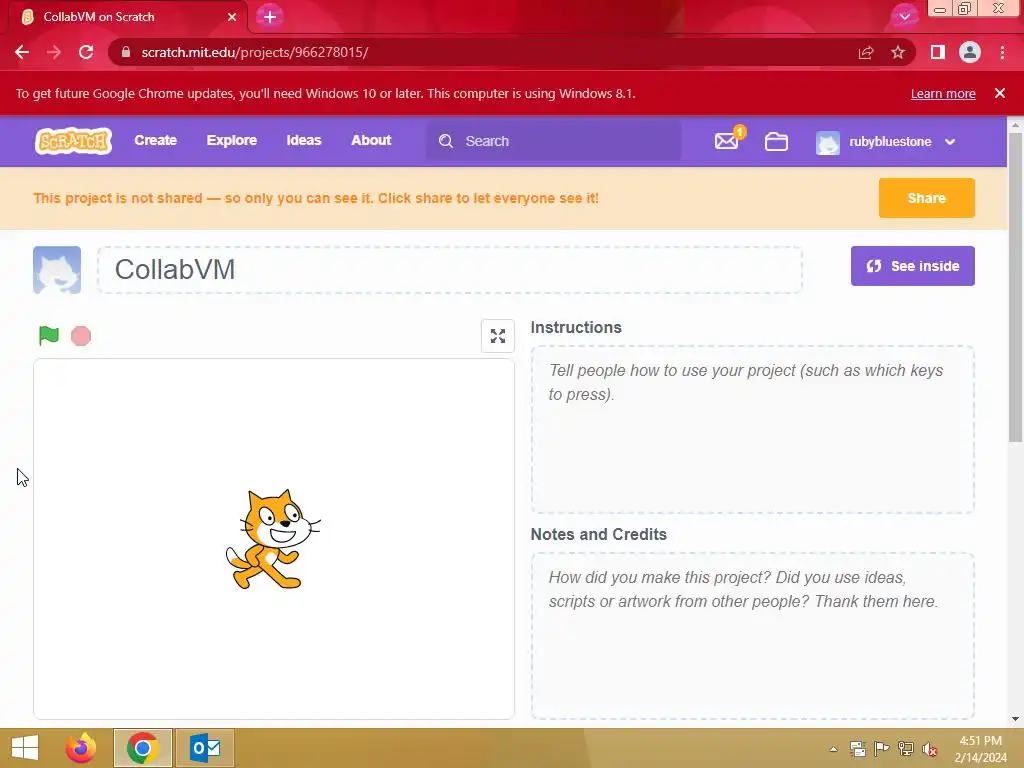This screenshot has width=1024, height=768.
Task: Click the scrollbar up arrow
Action: (1016, 124)
